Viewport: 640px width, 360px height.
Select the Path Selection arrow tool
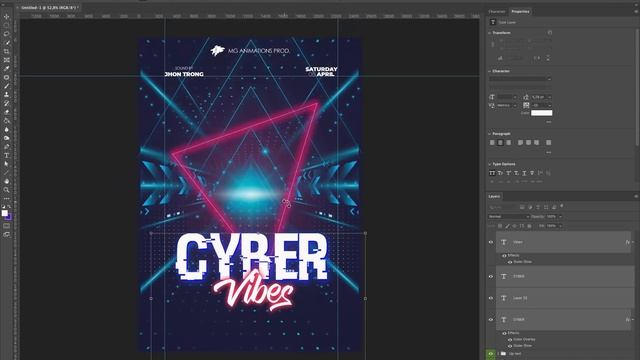click(x=7, y=164)
